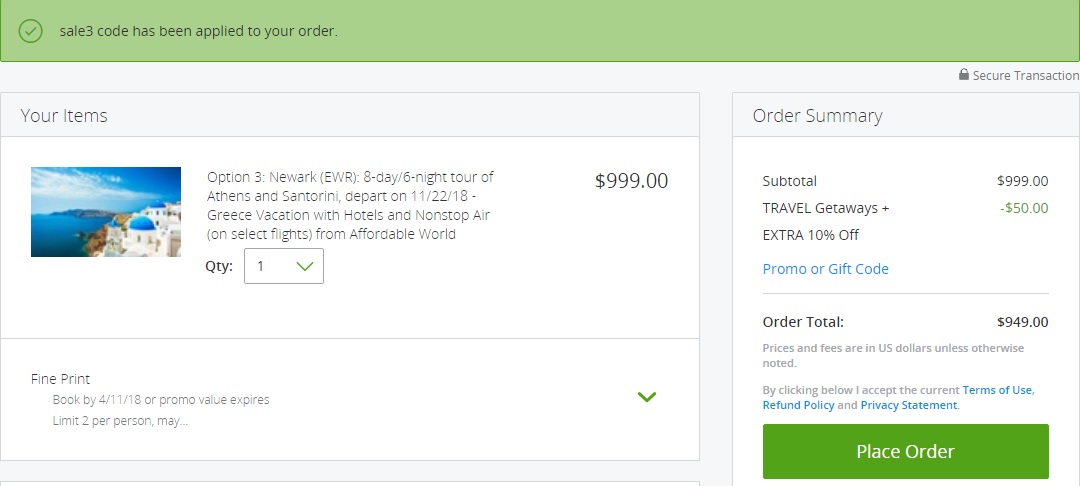
Task: Click the -$50.00 discount amount
Action: [1024, 208]
